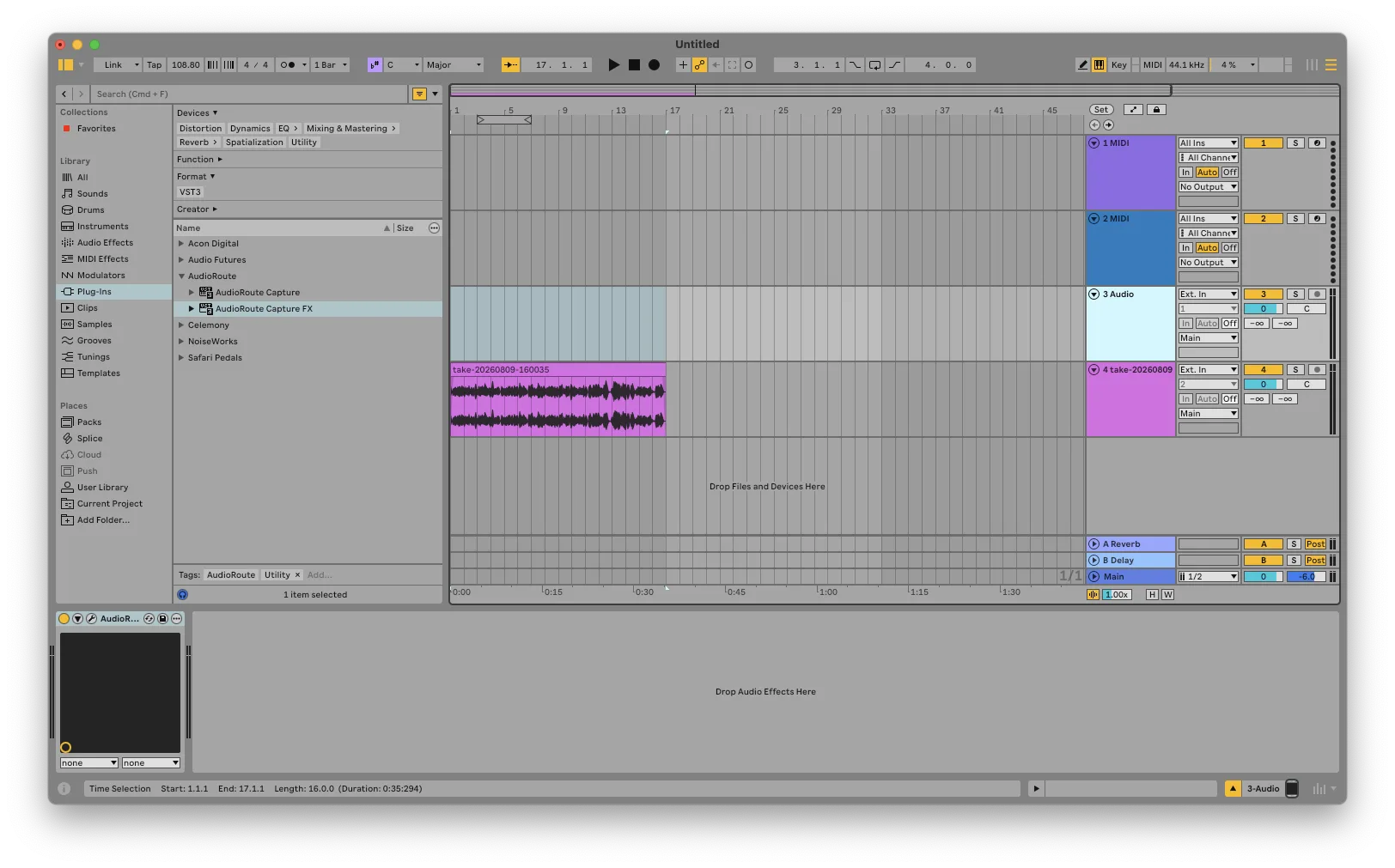Image resolution: width=1395 pixels, height=868 pixels.
Task: Select Dynamics device filter tag
Action: click(x=250, y=129)
